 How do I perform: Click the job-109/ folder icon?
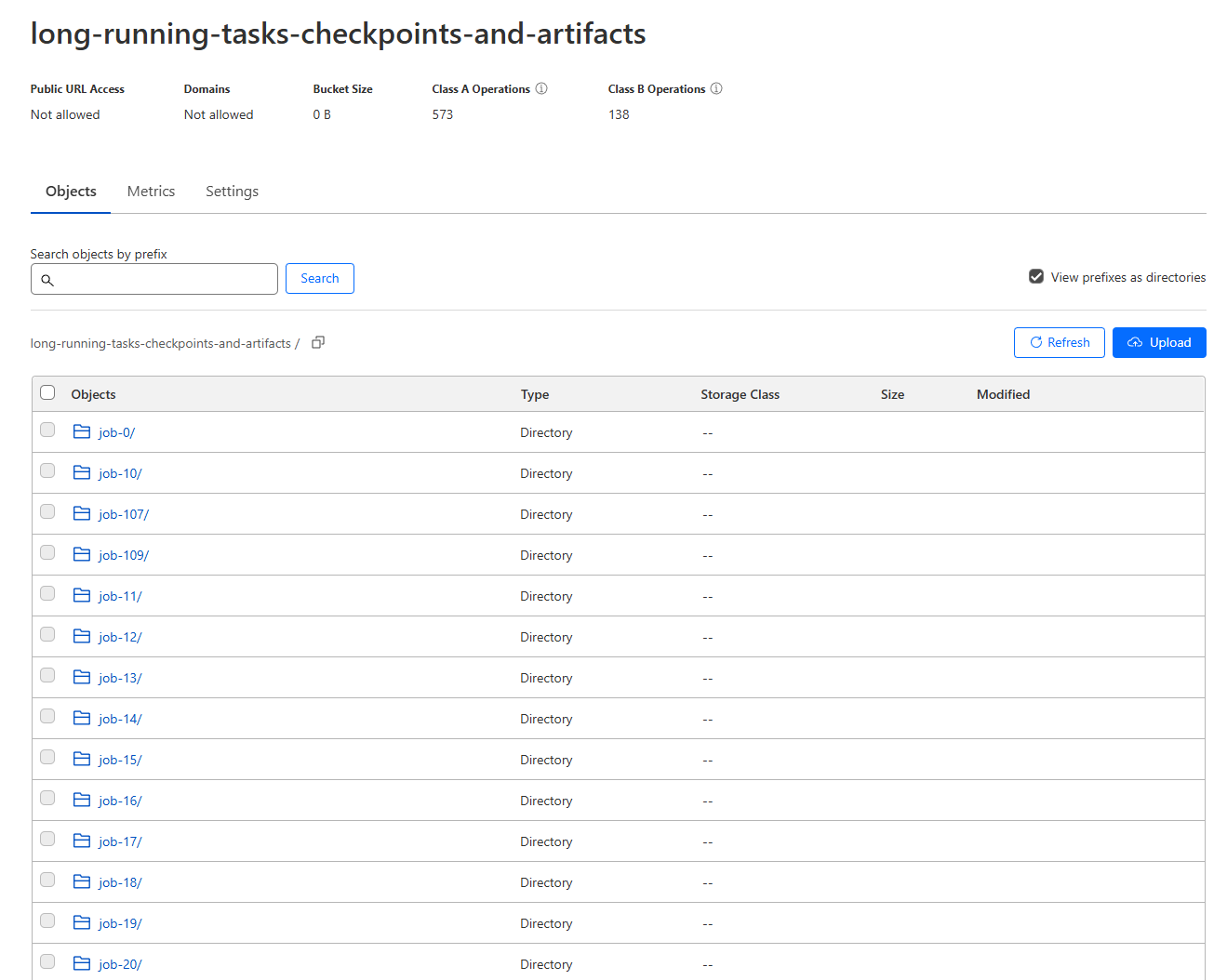(x=82, y=554)
